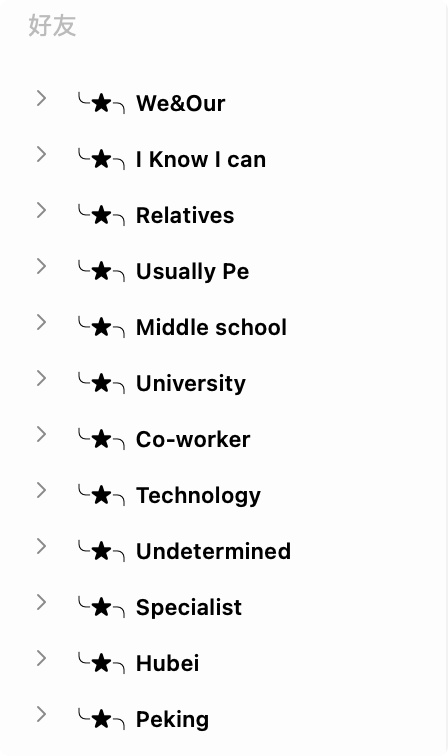Click the star icon beside Hubei
The image size is (448, 756).
click(101, 663)
